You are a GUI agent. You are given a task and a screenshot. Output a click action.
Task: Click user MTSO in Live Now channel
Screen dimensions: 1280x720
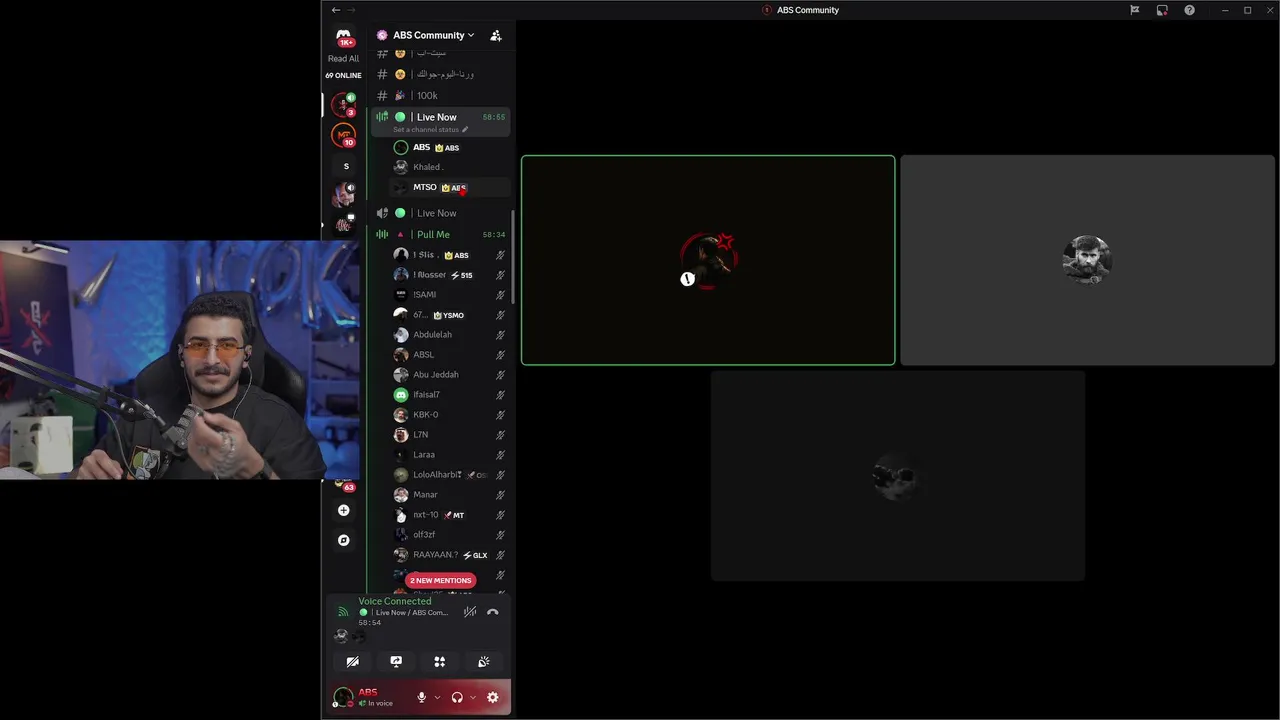point(449,187)
